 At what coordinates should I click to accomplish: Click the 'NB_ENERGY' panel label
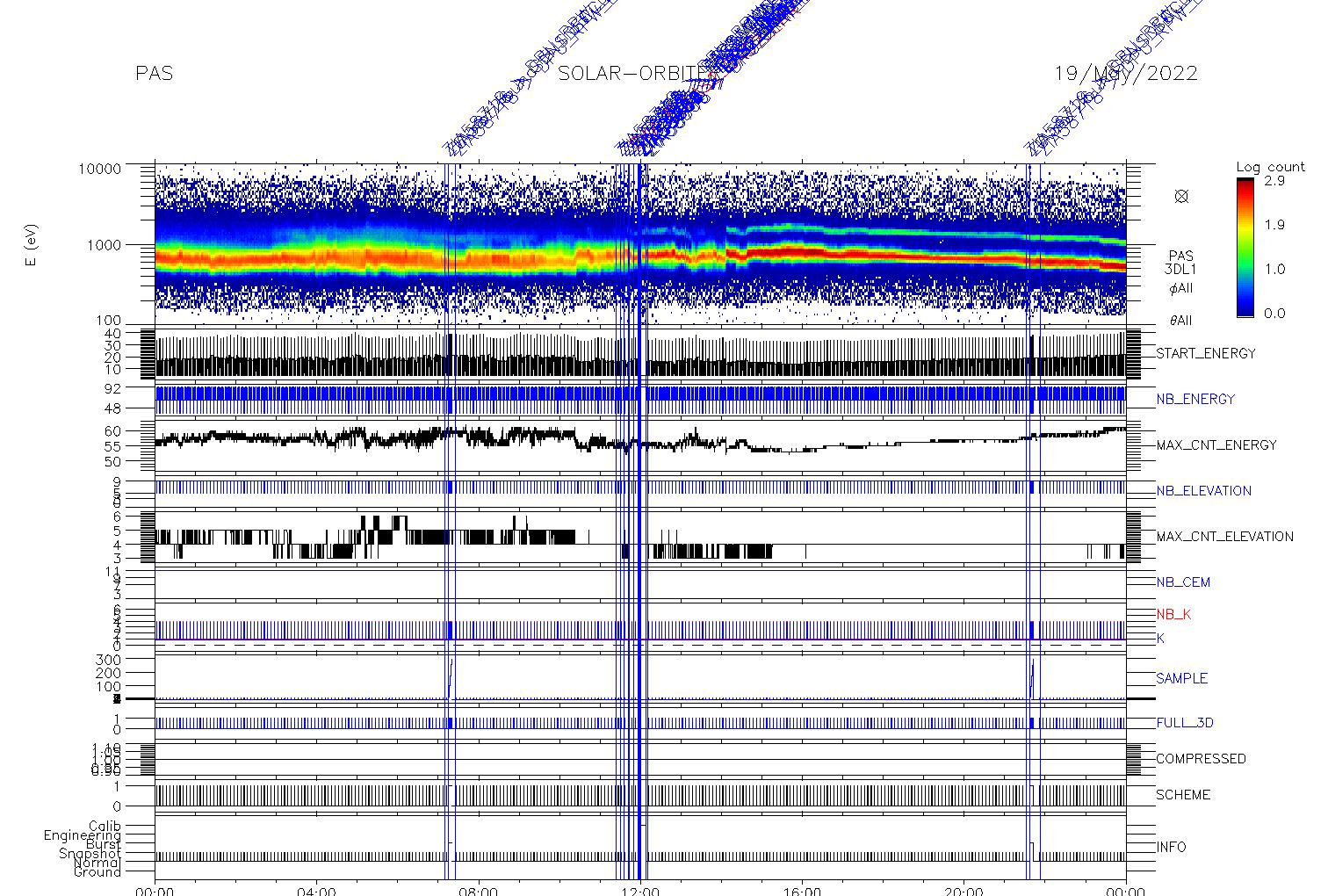(x=1195, y=400)
